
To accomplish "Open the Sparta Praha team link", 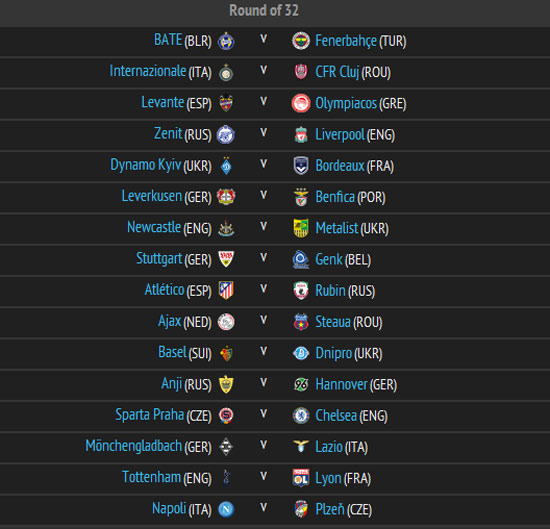I will tap(150, 415).
